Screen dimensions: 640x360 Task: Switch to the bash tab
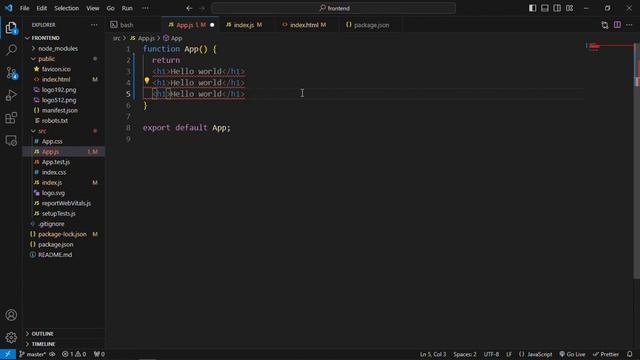coord(135,25)
